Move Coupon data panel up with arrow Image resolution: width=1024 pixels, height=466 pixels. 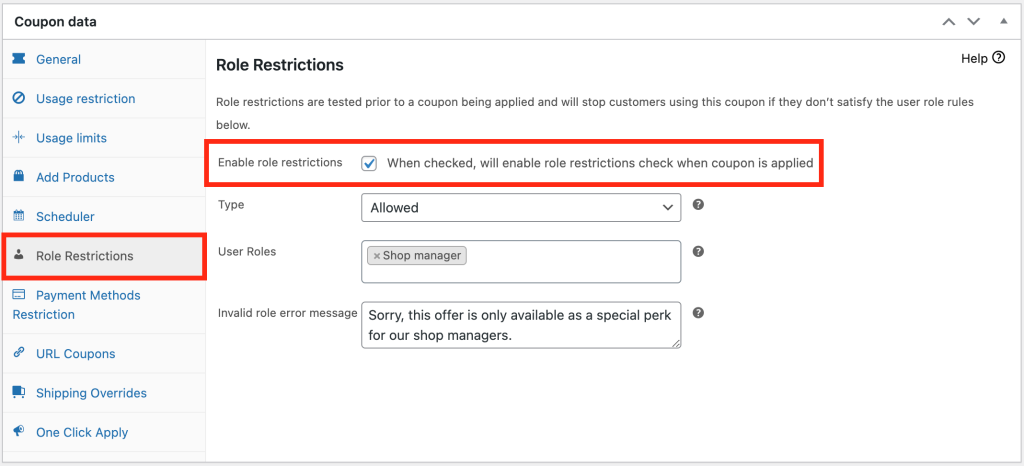tap(949, 22)
